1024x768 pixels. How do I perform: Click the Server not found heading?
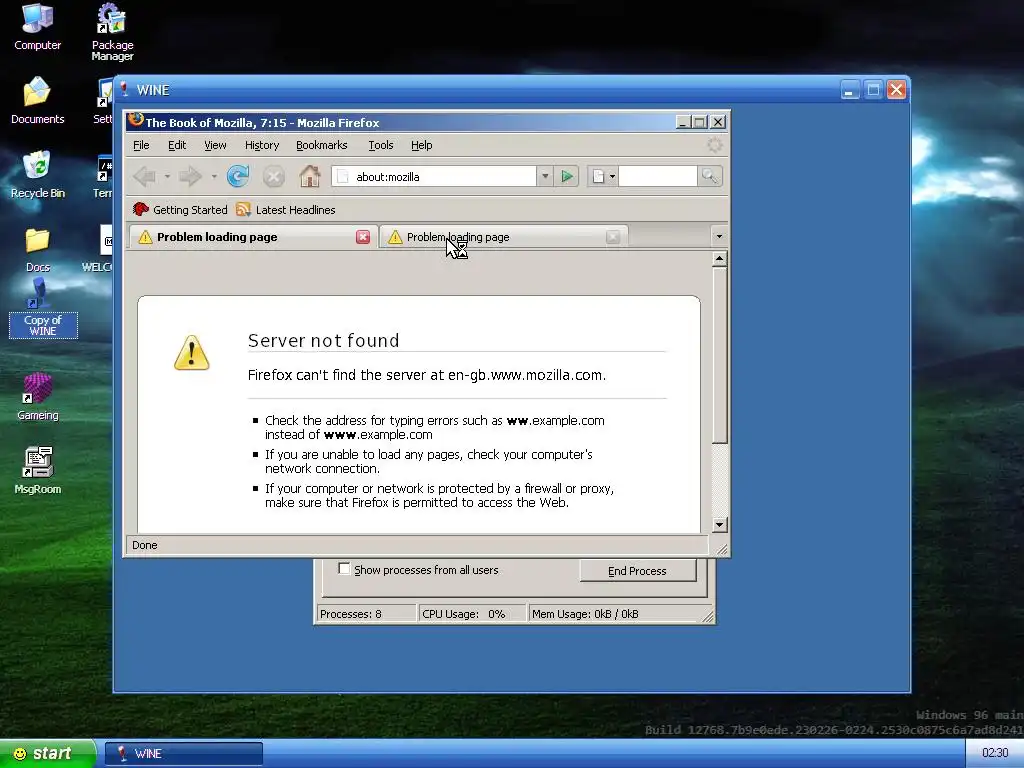point(323,340)
